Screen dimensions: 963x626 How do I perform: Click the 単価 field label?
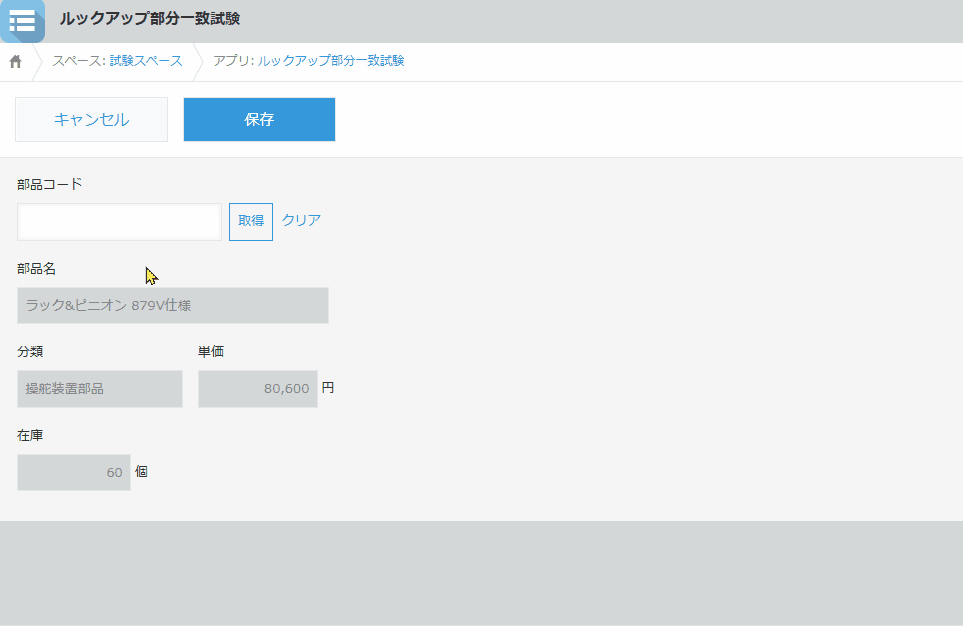pyautogui.click(x=211, y=351)
